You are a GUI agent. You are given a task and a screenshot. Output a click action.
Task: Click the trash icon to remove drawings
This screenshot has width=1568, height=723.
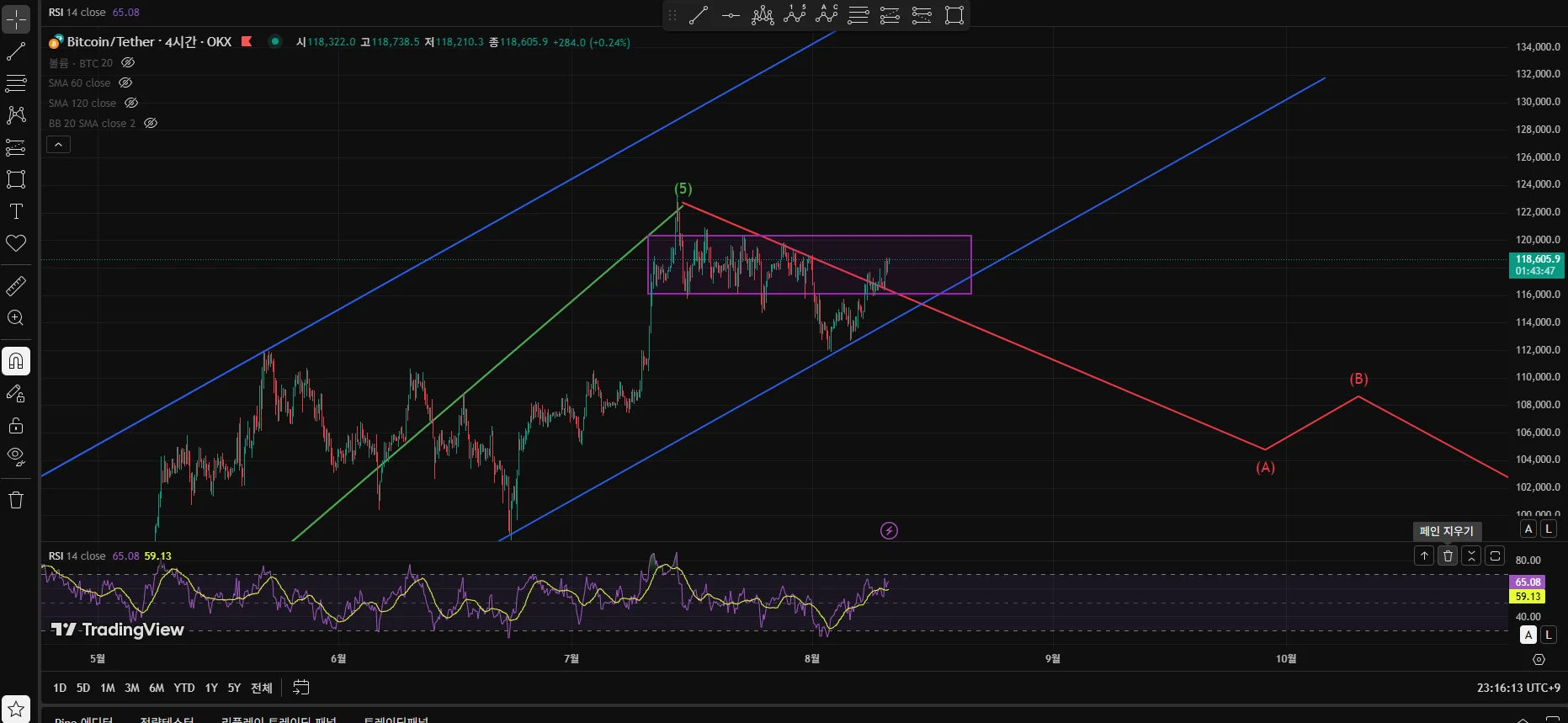[x=16, y=500]
